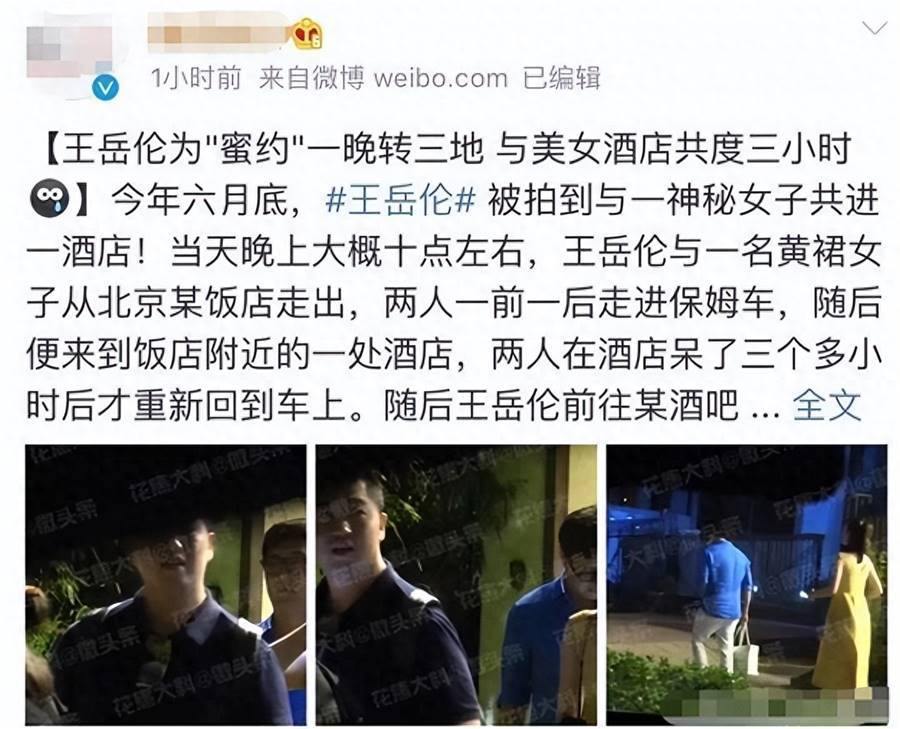Screen dimensions: 900x729
Task: Open the post options chevron menu
Action: [x=875, y=28]
